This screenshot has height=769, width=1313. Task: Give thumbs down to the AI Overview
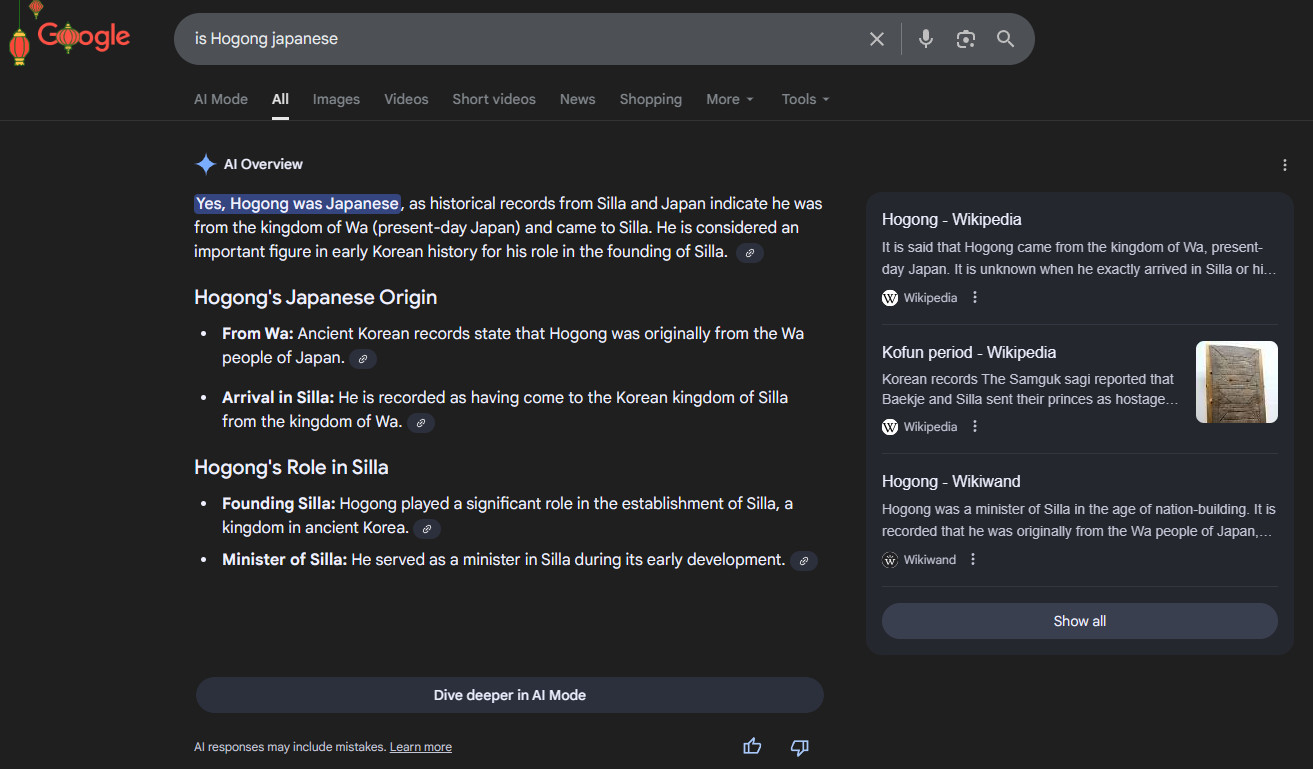[799, 747]
